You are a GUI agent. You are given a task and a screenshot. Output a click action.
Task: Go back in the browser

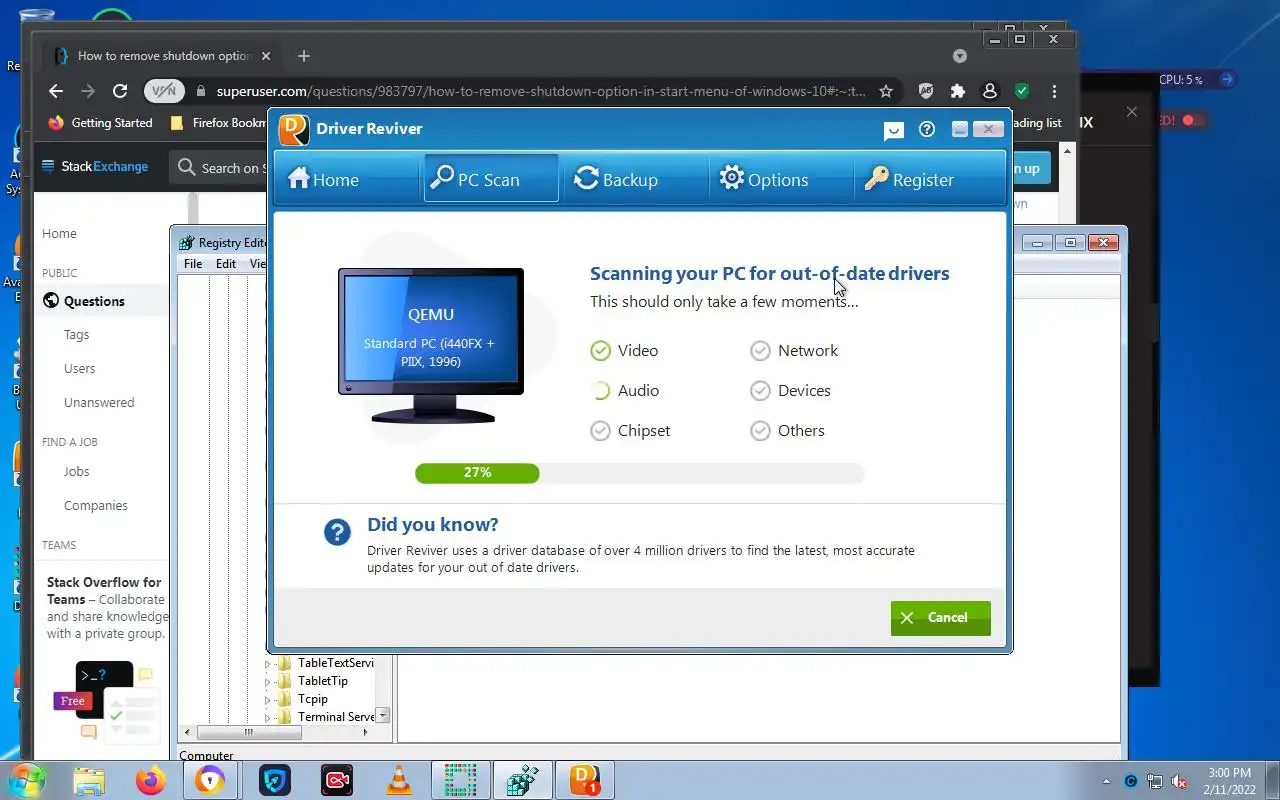point(56,91)
